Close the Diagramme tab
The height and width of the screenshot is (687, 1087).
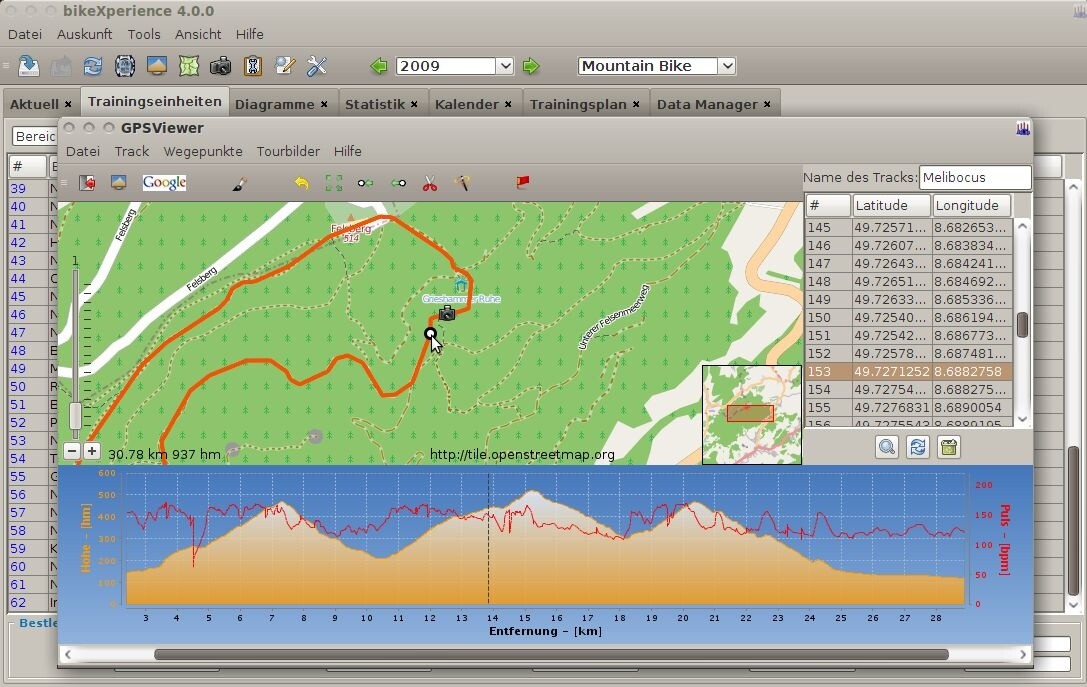point(324,104)
